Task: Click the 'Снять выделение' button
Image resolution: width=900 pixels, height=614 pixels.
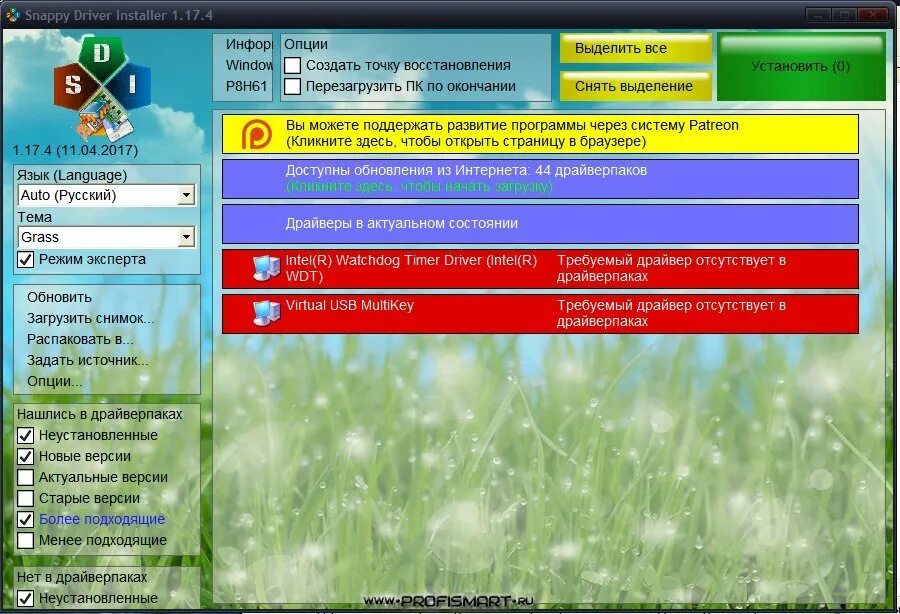Action: 636,86
